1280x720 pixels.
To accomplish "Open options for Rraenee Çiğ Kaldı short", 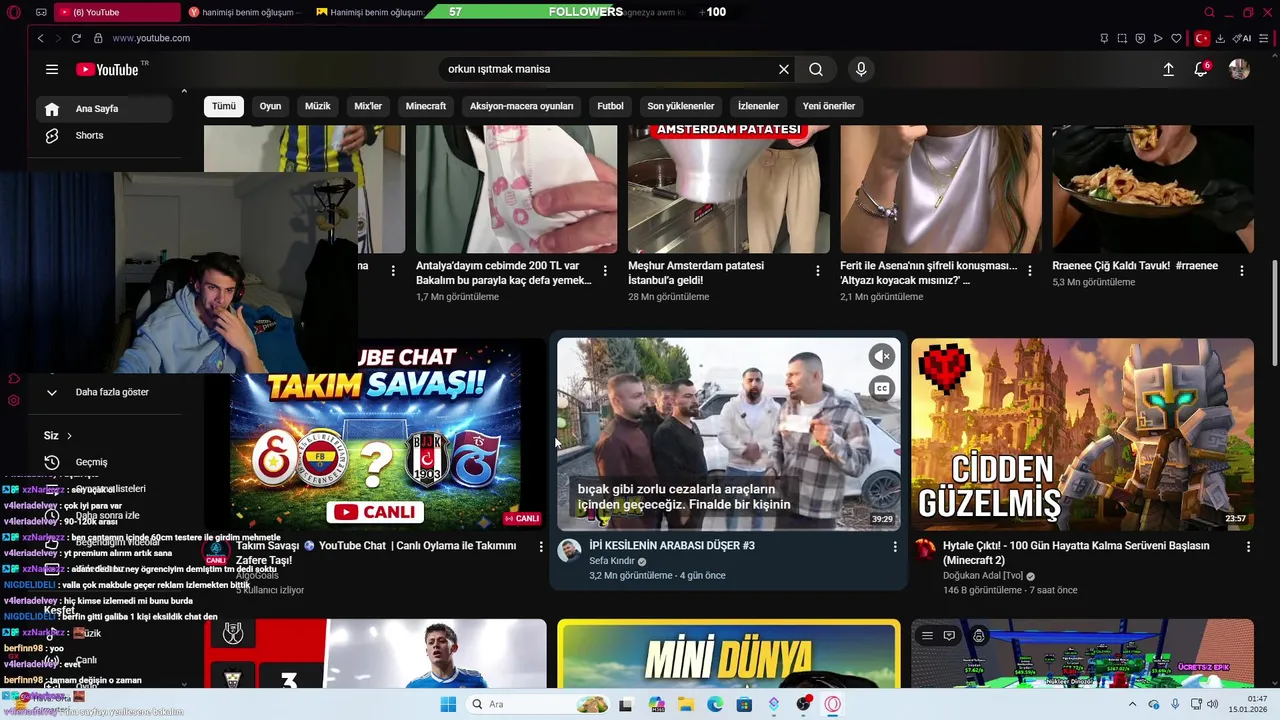I will [x=1242, y=271].
